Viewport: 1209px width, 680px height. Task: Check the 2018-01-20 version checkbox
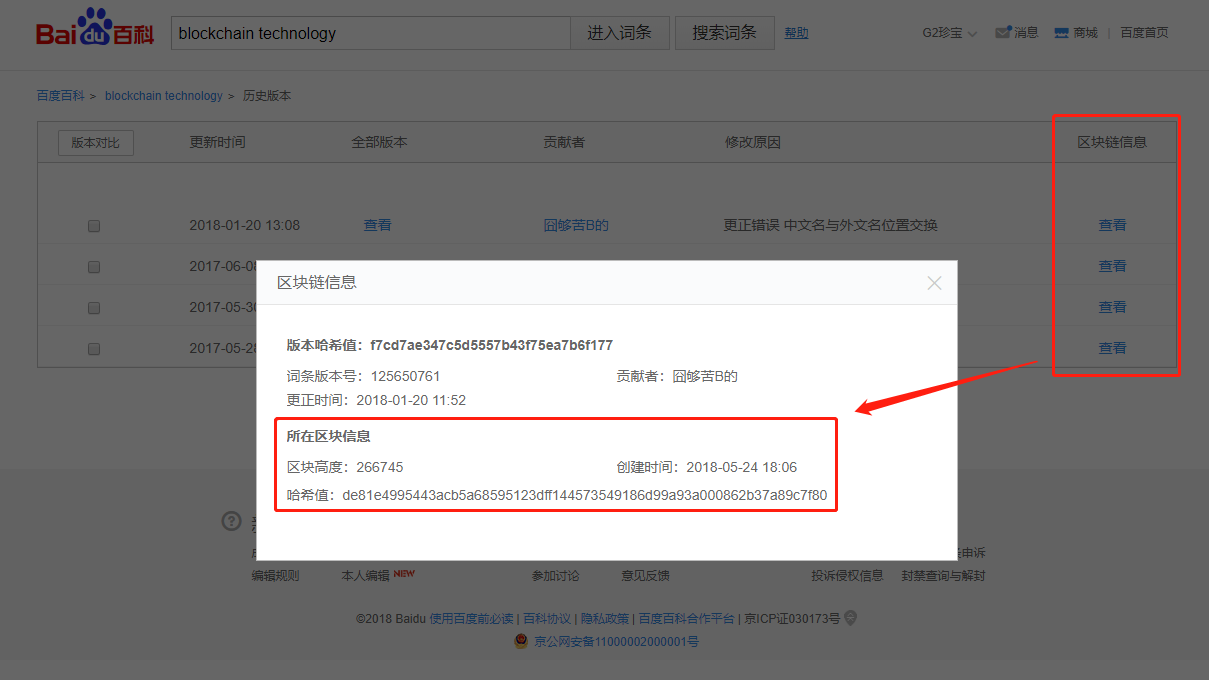[93, 225]
